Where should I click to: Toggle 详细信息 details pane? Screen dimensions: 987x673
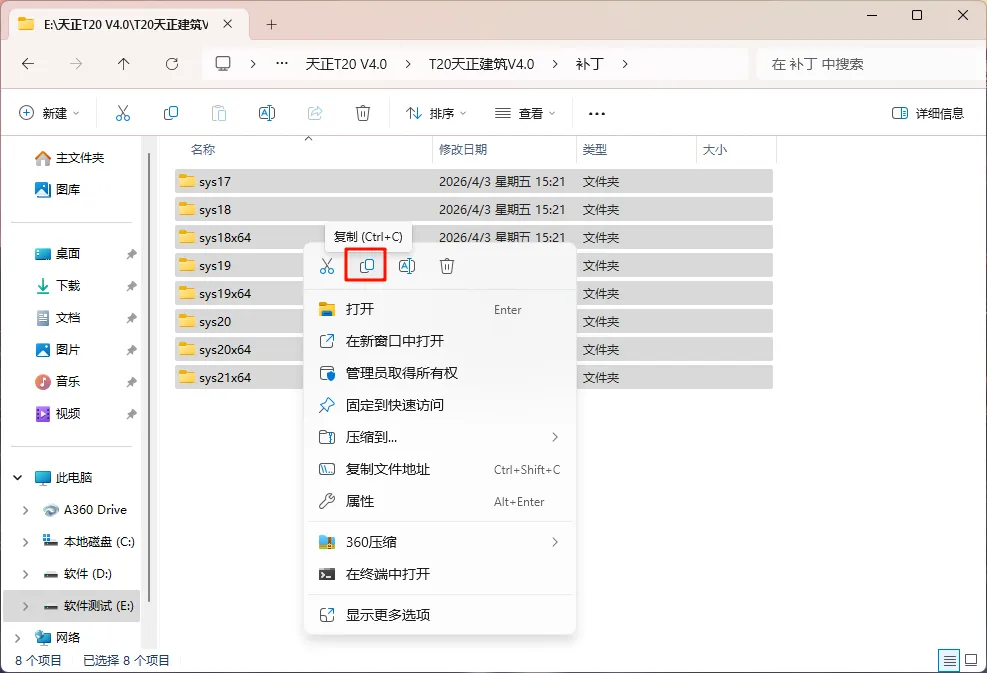pos(928,113)
